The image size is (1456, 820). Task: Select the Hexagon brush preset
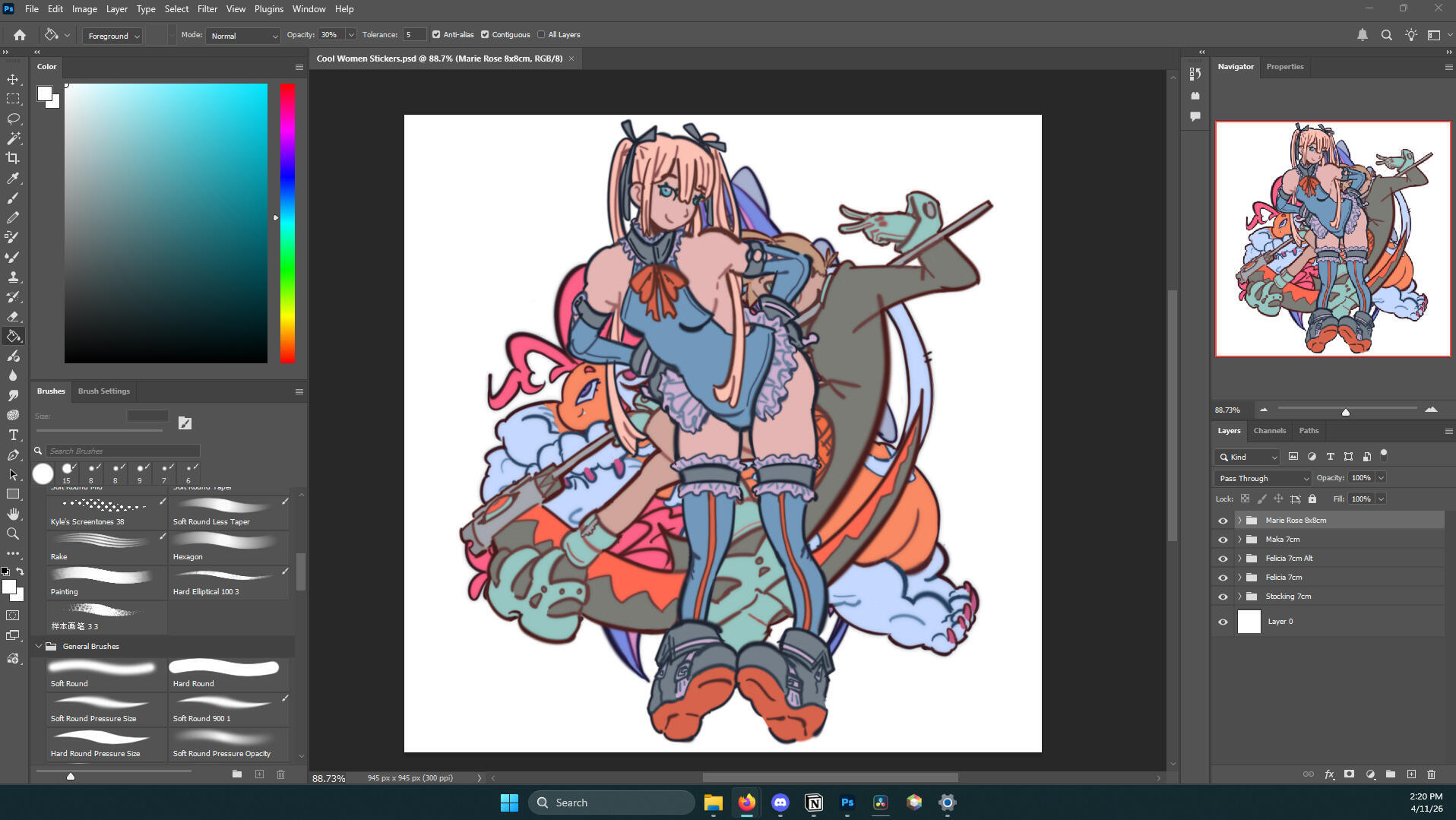point(228,547)
